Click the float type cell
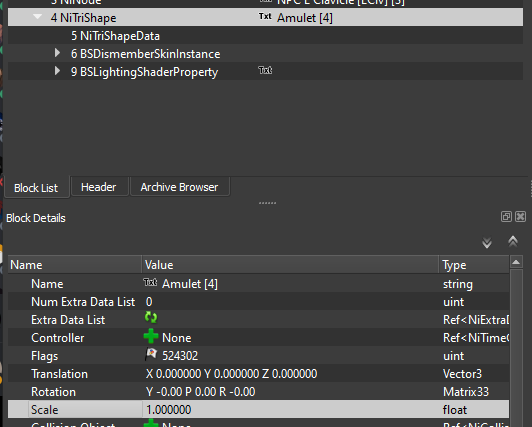Viewport: 532px width, 427px height. coord(455,410)
